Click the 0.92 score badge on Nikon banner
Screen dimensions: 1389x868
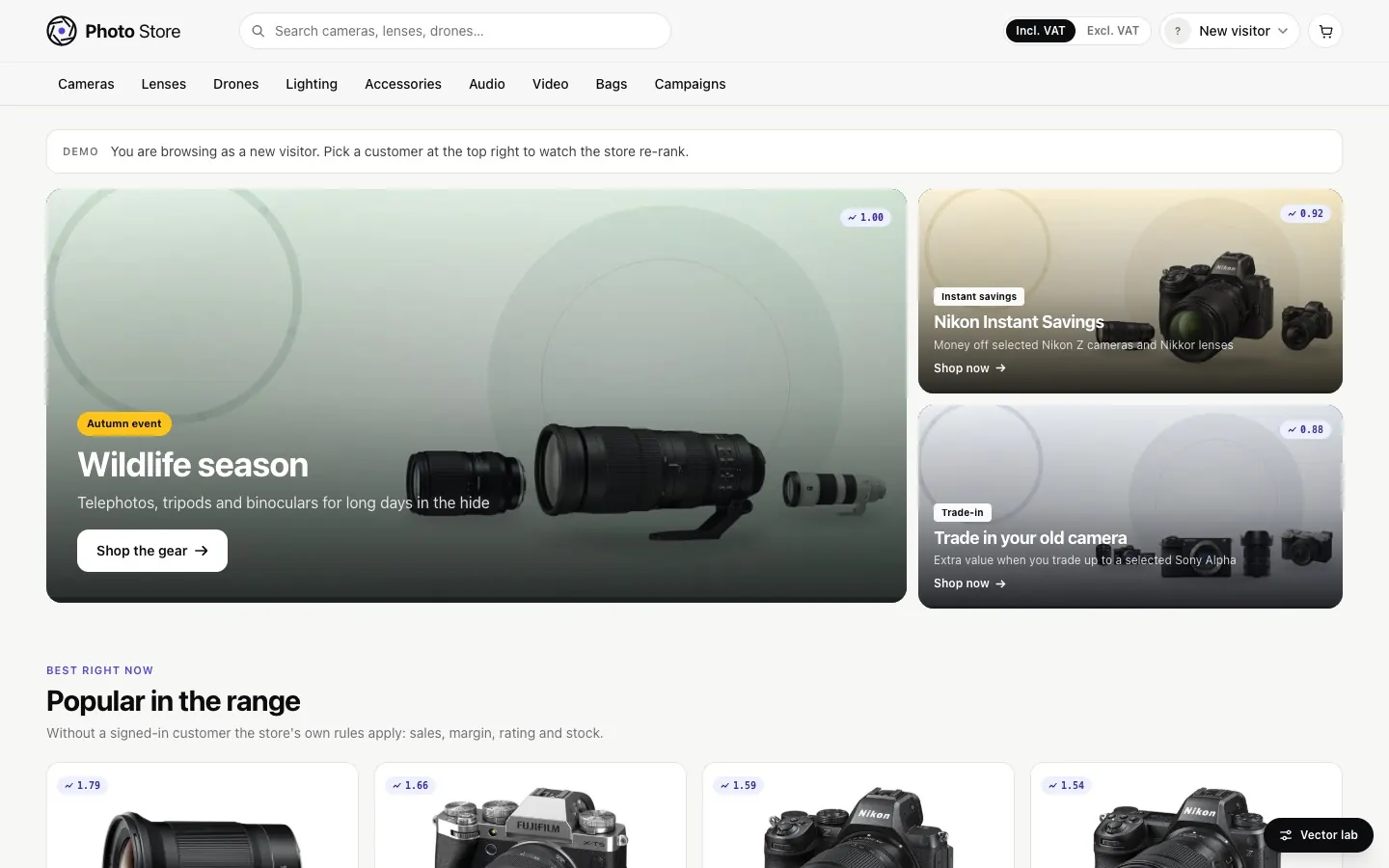(x=1305, y=214)
